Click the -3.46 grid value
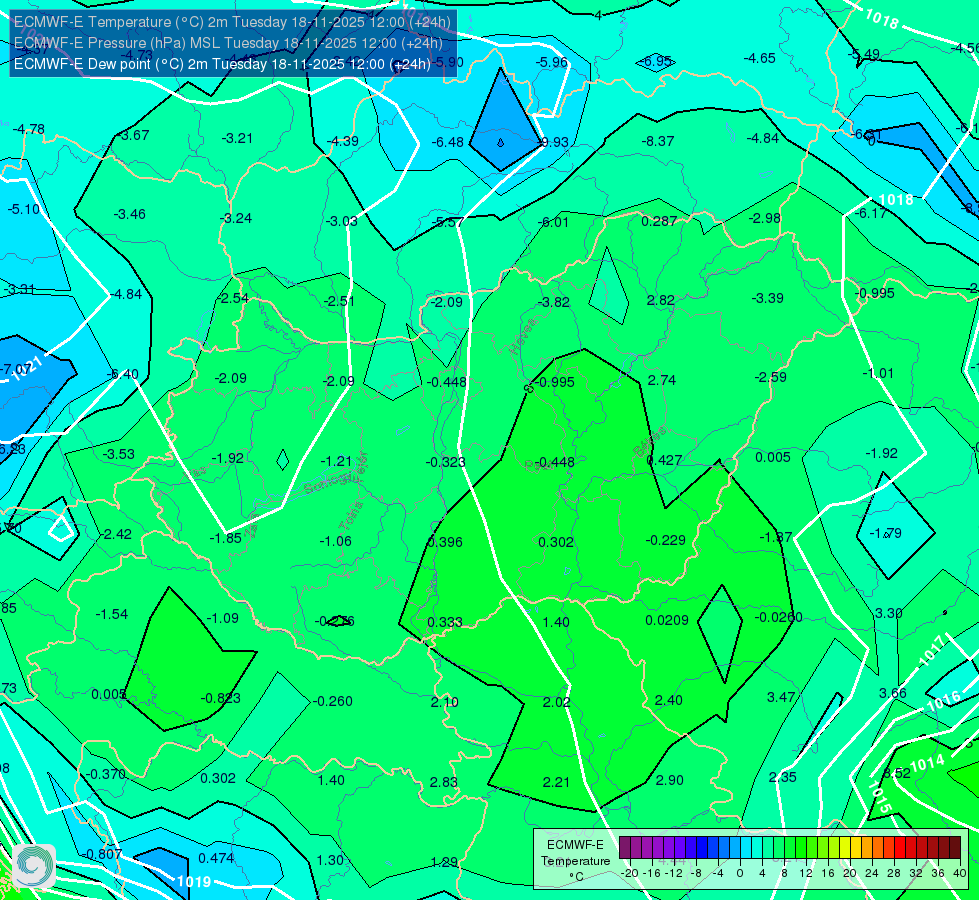The height and width of the screenshot is (900, 979). point(130,214)
